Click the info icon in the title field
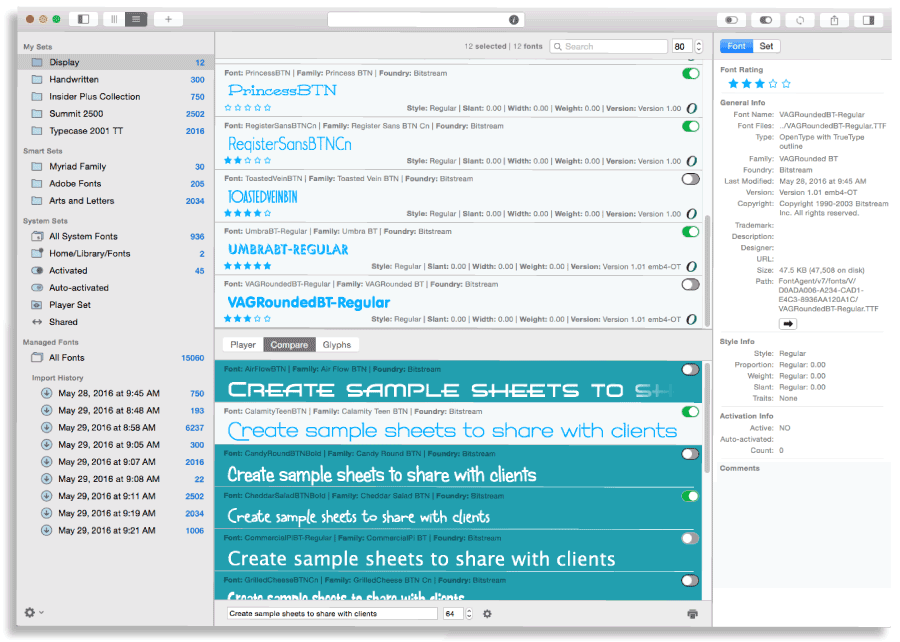900x642 pixels. (x=513, y=19)
